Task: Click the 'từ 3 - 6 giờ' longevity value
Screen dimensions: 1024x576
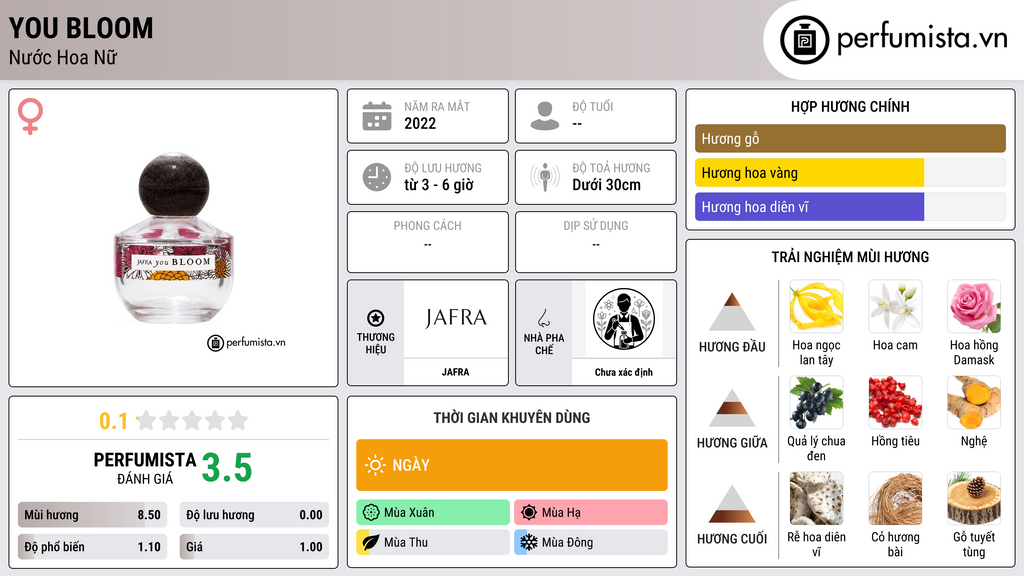Action: click(439, 185)
